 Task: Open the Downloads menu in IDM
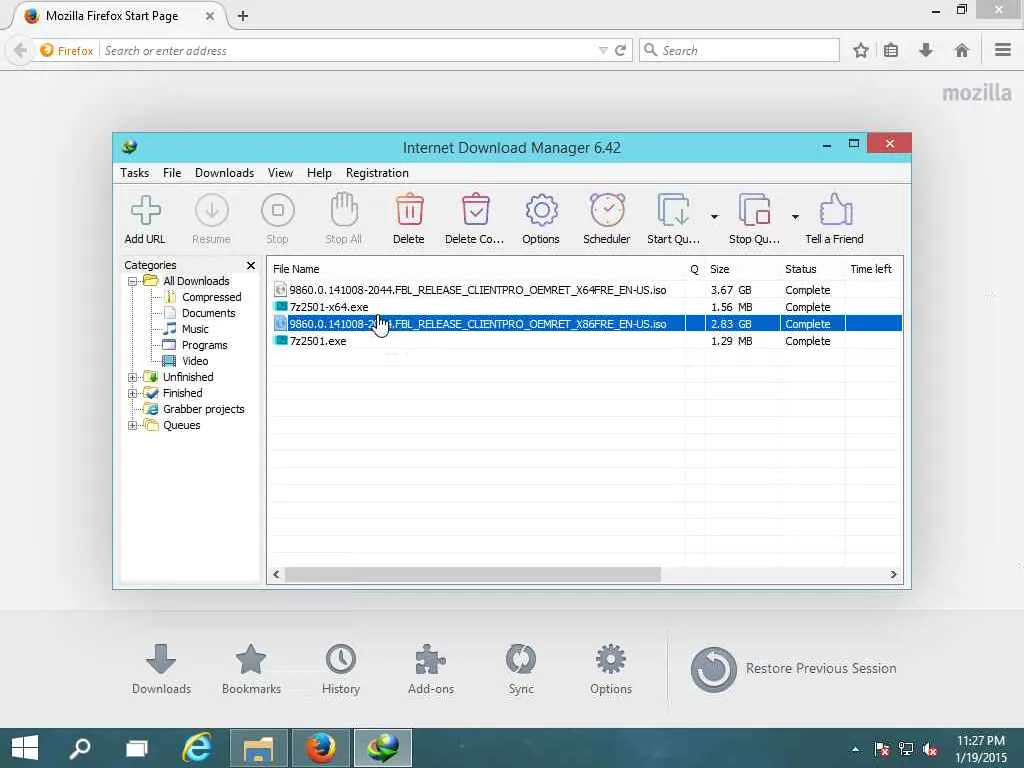click(224, 173)
